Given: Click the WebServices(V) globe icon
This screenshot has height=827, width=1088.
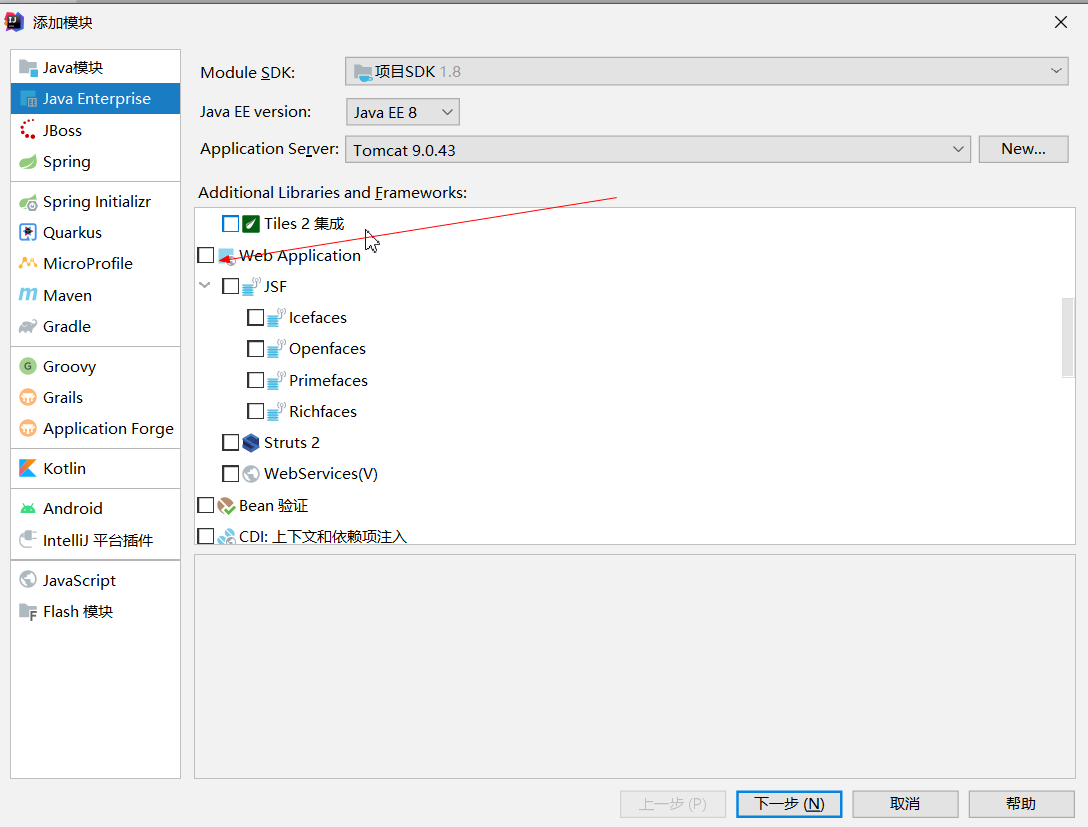Looking at the screenshot, I should [x=250, y=474].
